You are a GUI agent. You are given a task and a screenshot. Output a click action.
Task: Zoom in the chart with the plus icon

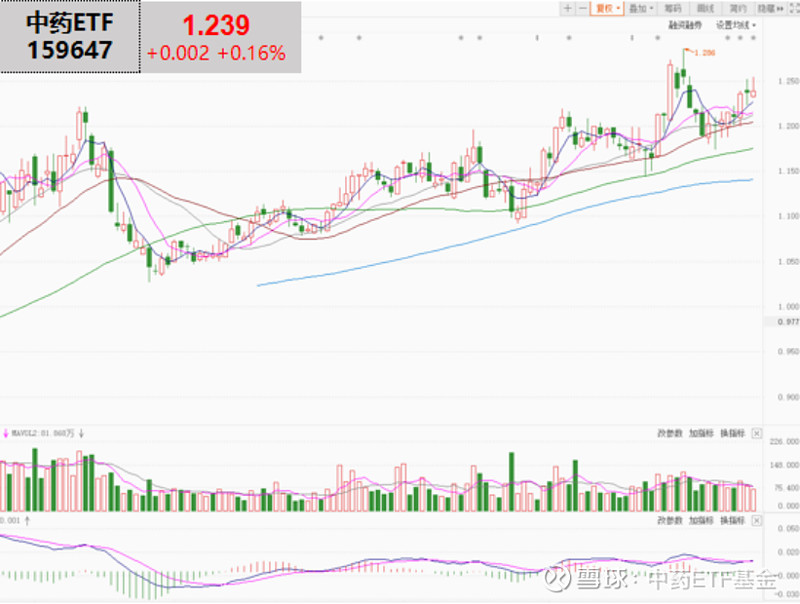pyautogui.click(x=567, y=8)
